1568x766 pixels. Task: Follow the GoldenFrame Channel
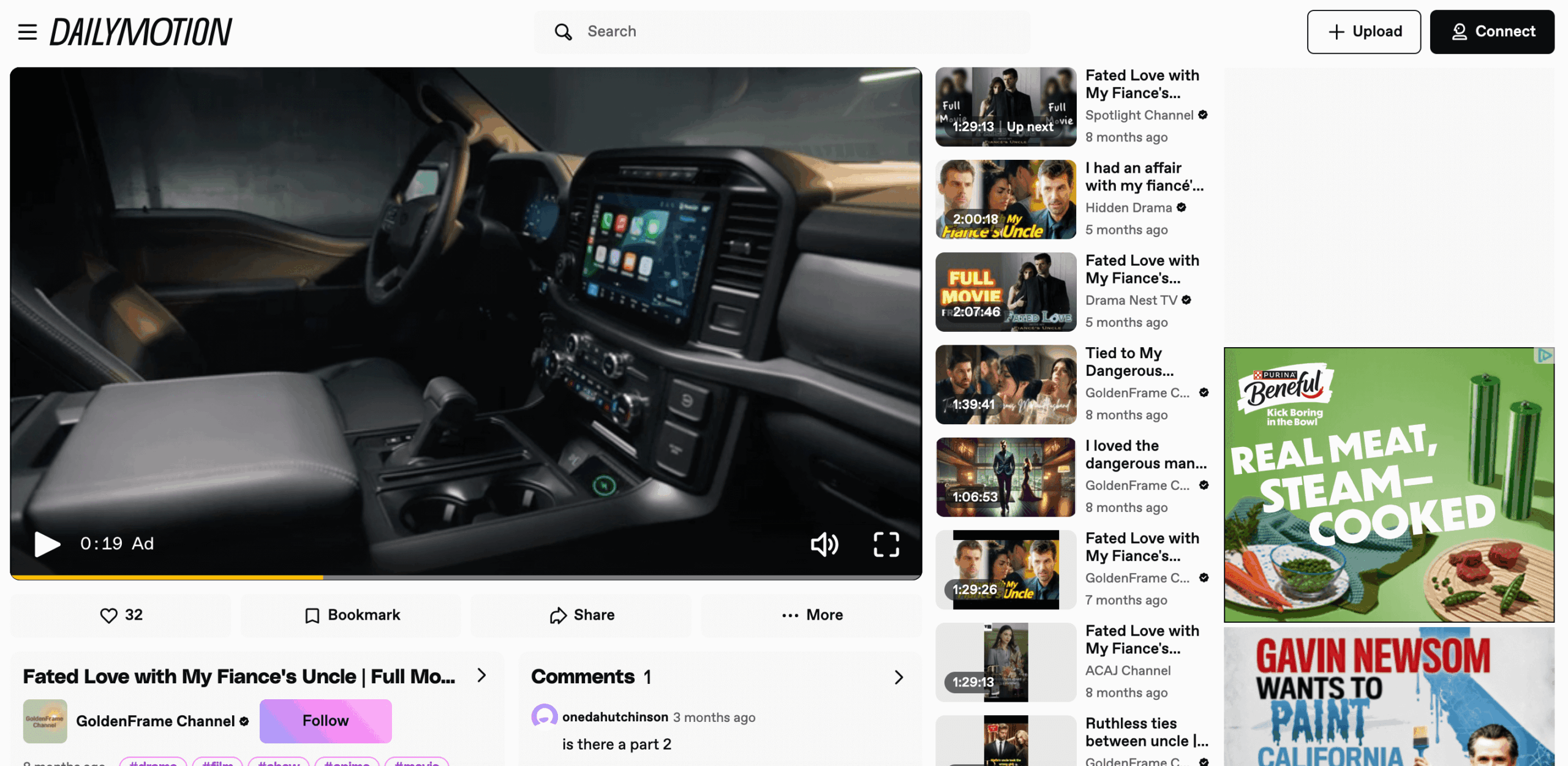click(325, 721)
